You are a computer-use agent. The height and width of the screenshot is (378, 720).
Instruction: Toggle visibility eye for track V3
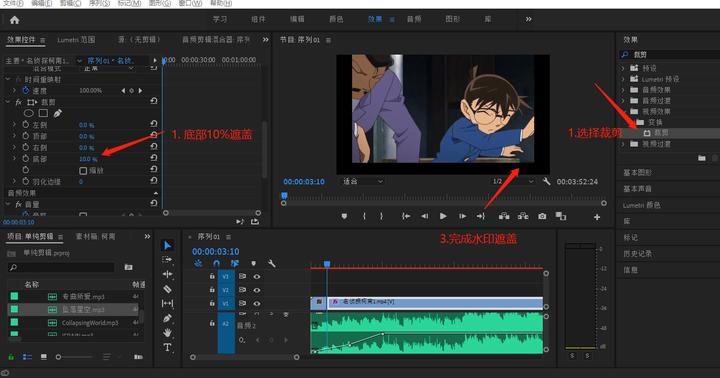[257, 276]
